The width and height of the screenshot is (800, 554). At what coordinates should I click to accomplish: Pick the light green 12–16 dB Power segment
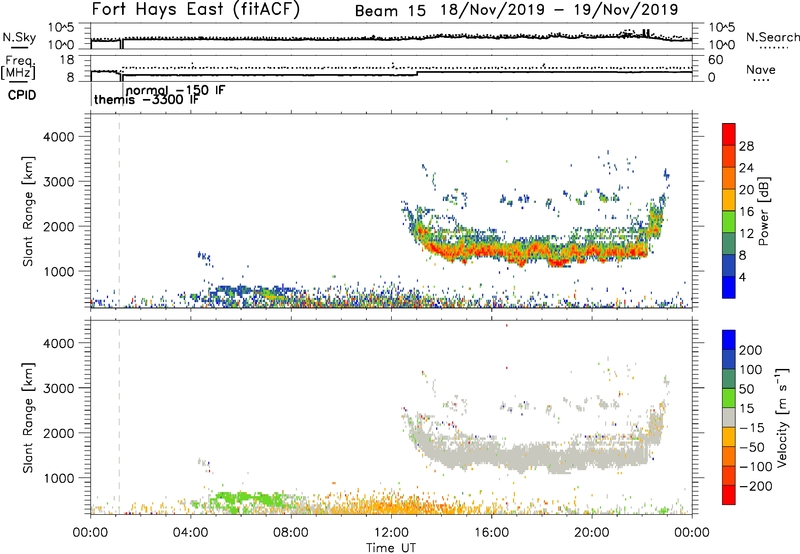[729, 222]
